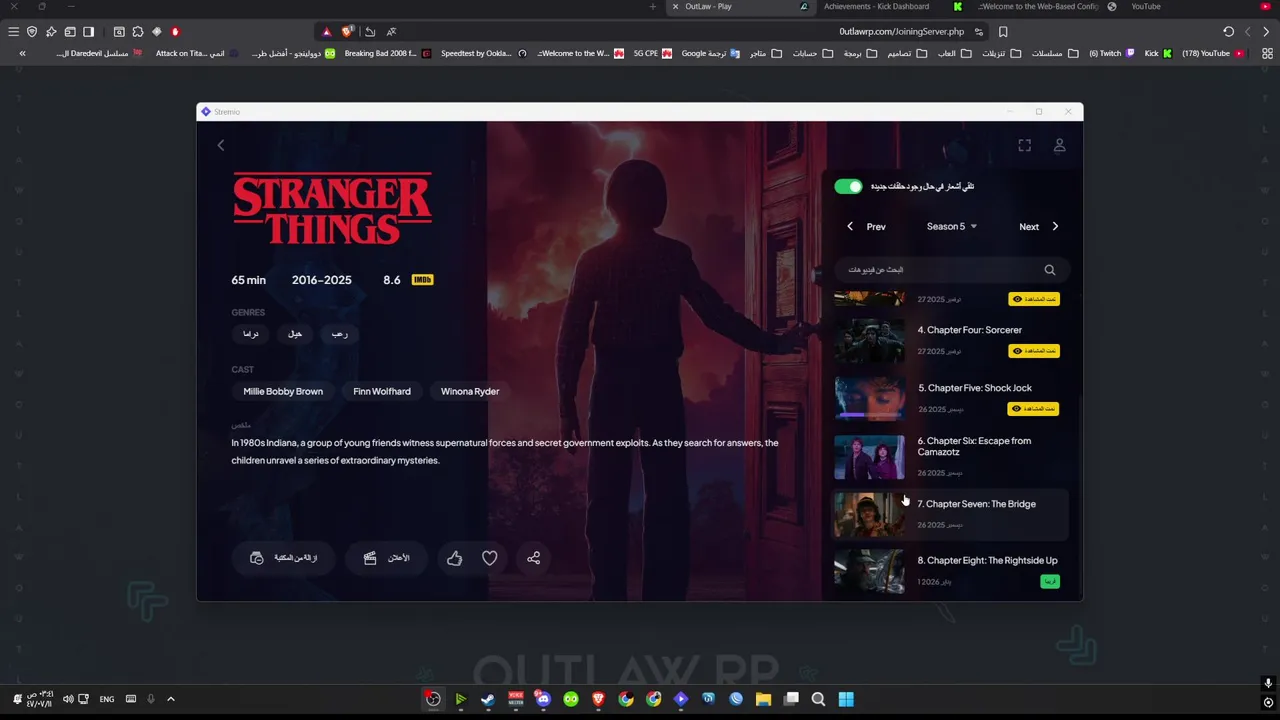Open Windows Start button in taskbar
The image size is (1280, 720).
click(846, 699)
